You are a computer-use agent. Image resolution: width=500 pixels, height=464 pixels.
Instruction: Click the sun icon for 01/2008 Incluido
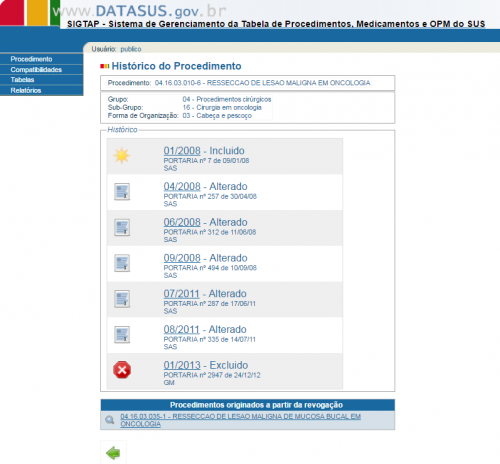(122, 156)
